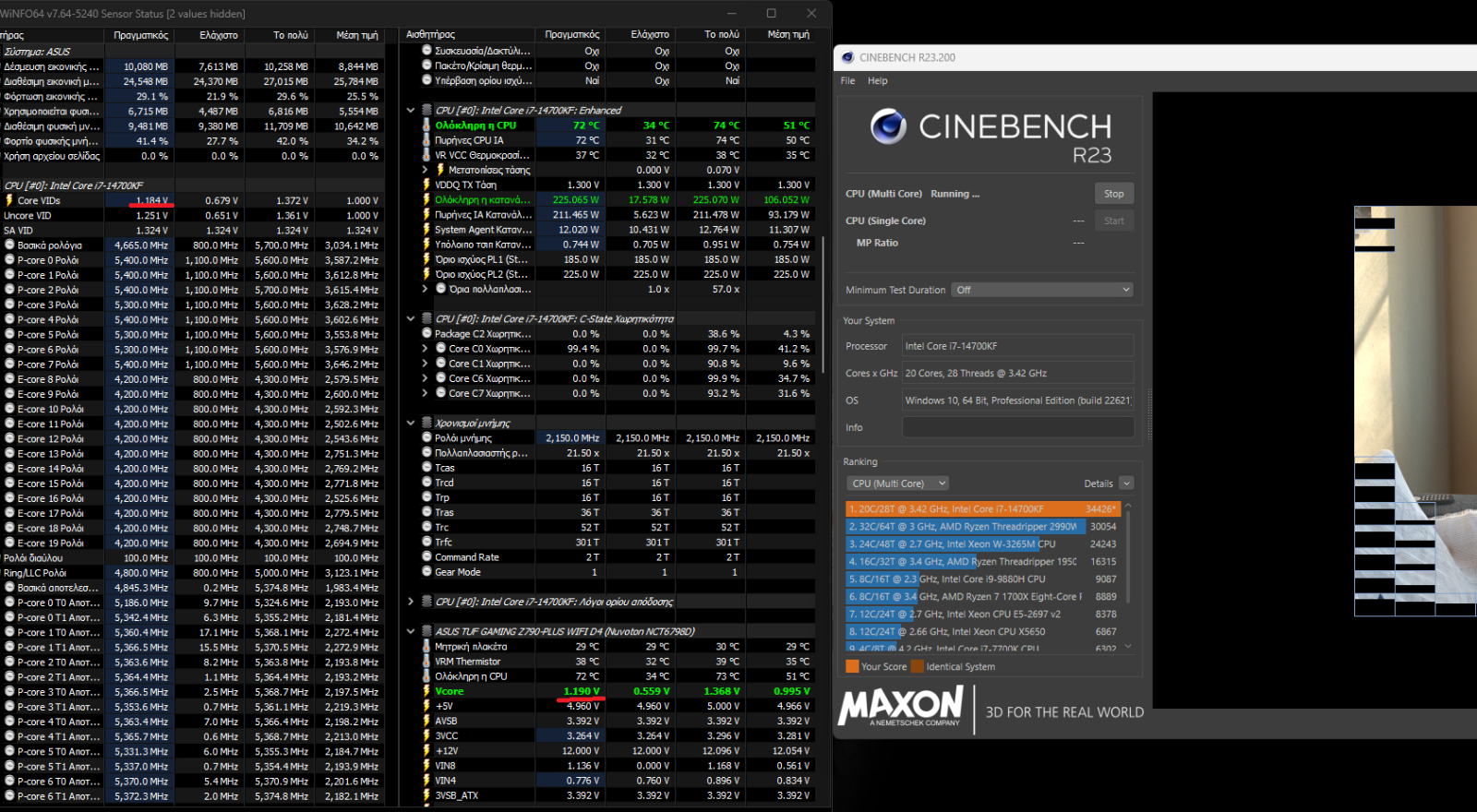Expand the Λόγοι ορίου απόδοσης group

pos(411,602)
